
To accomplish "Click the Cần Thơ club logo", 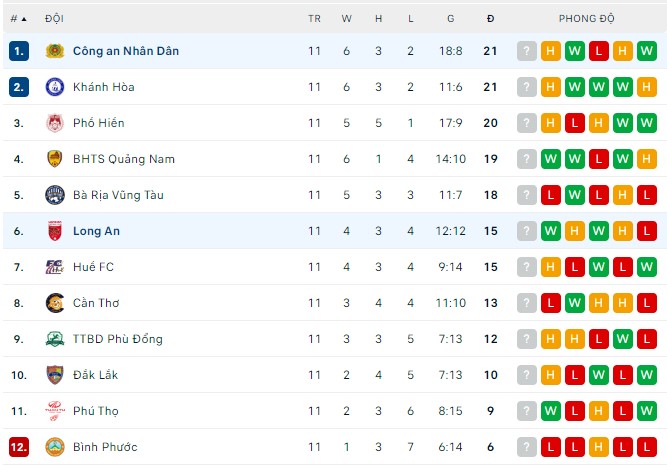I will (x=55, y=303).
